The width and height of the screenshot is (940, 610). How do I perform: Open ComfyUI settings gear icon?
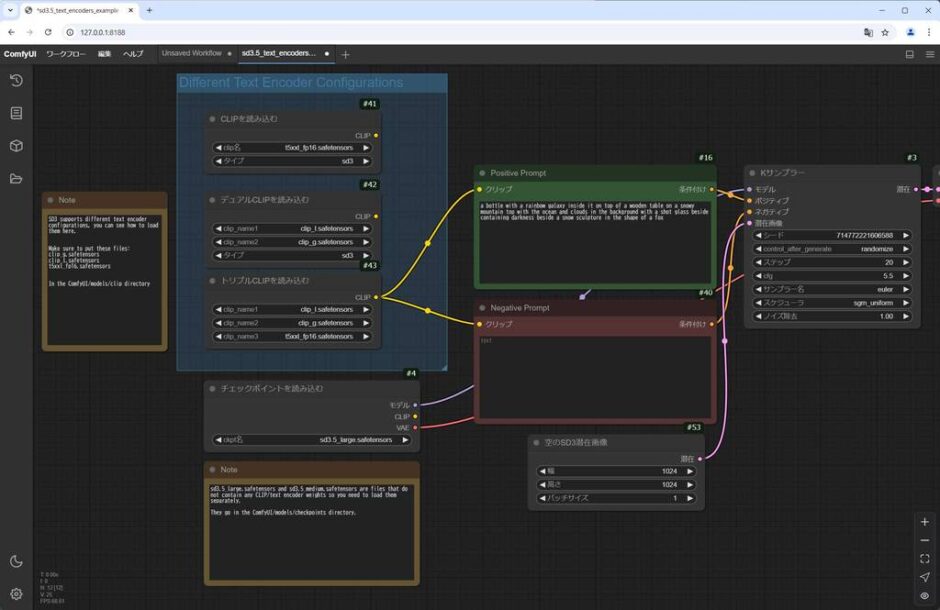pos(16,594)
